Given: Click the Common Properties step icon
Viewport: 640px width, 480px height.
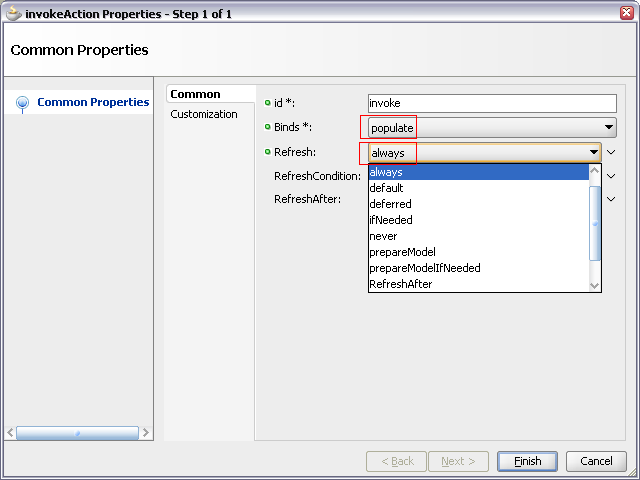Looking at the screenshot, I should pos(21,103).
